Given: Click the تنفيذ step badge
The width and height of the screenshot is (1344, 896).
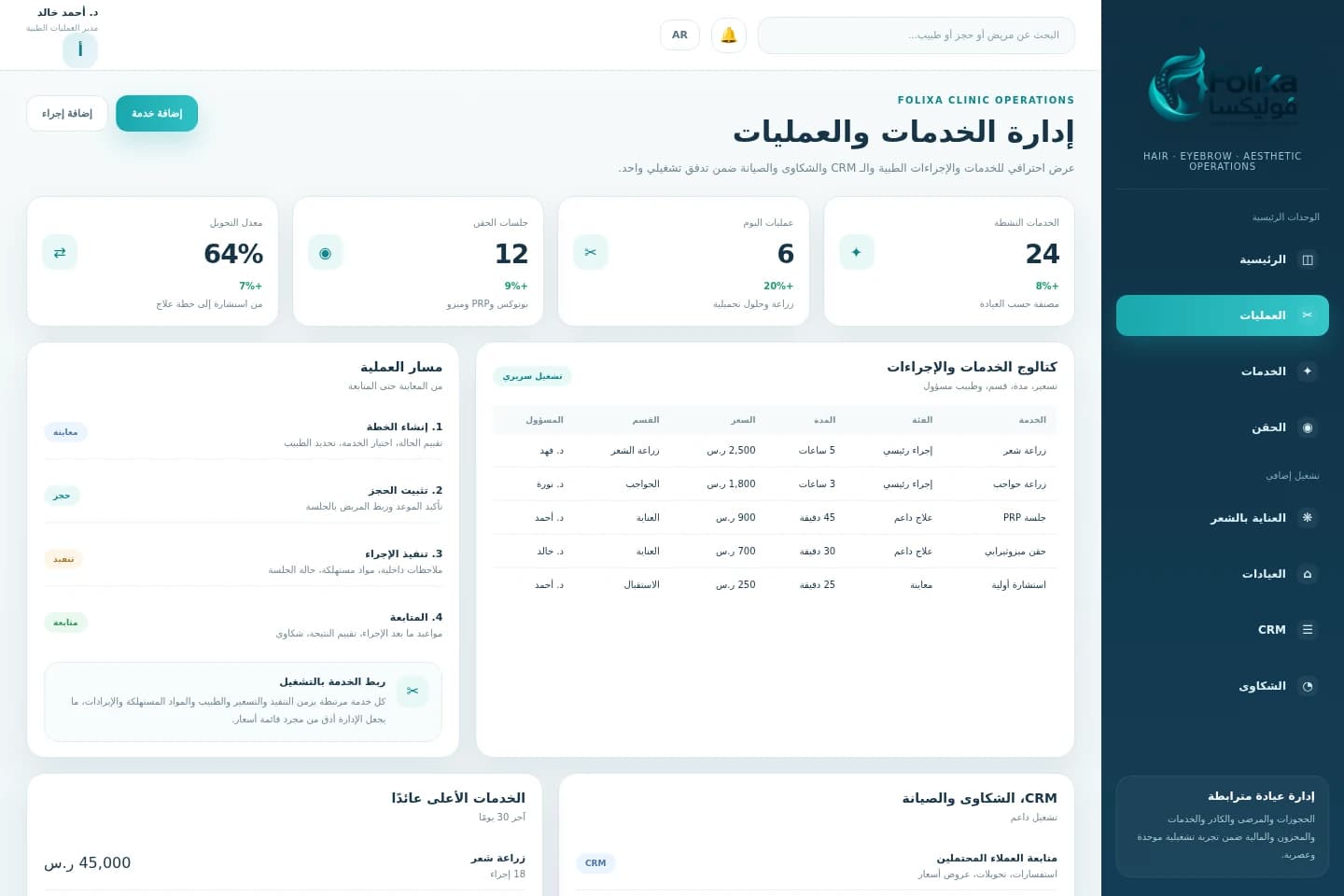Looking at the screenshot, I should (x=63, y=559).
